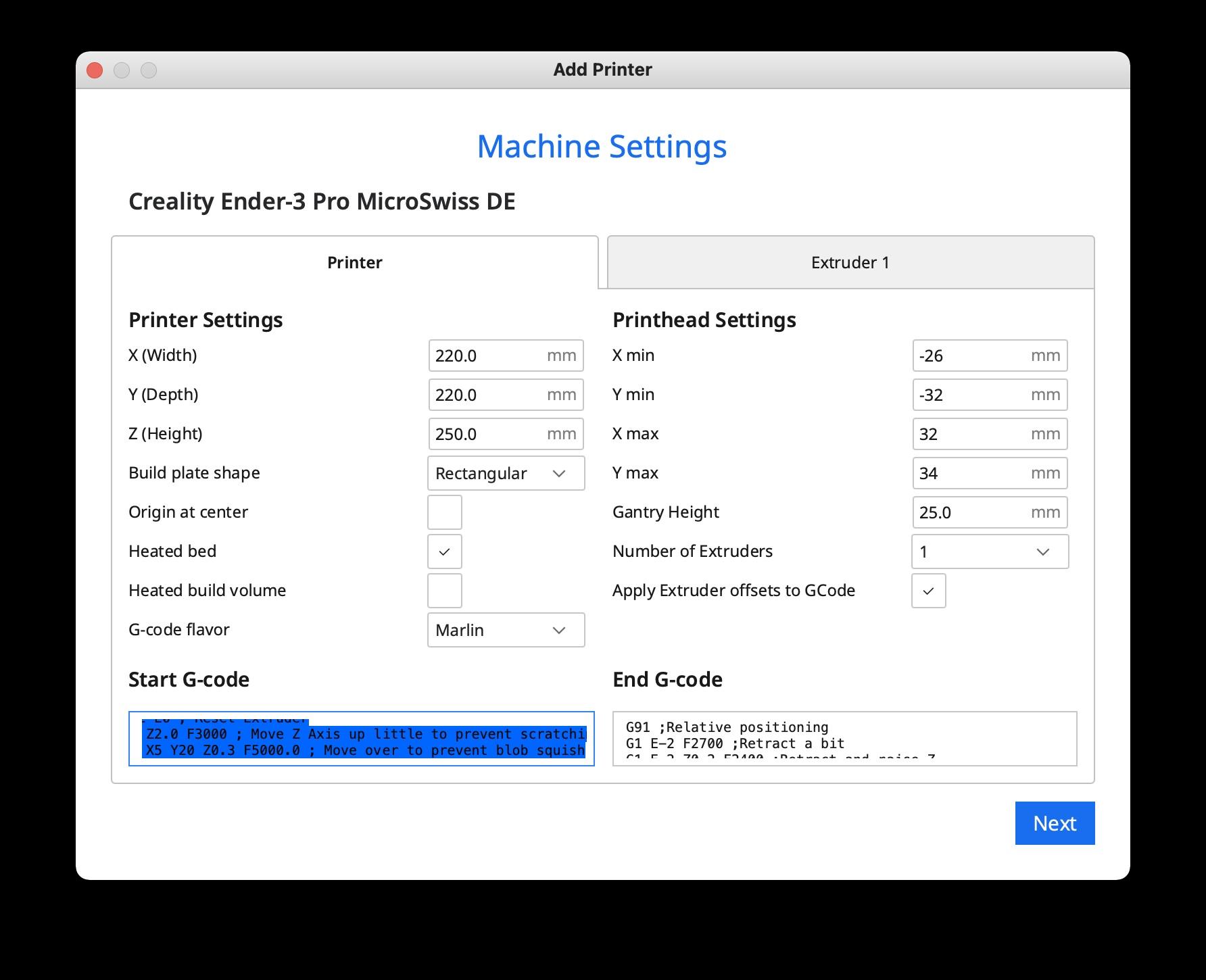Enable Heated build volume
Screen dimensions: 1206x980
pos(444,590)
